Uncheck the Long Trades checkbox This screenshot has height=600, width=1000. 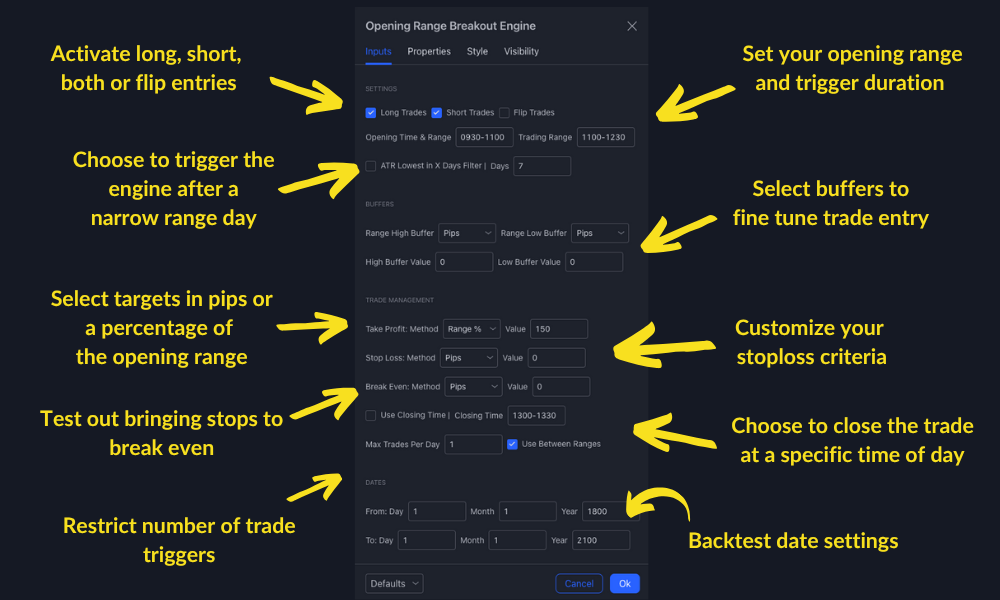[x=371, y=113]
